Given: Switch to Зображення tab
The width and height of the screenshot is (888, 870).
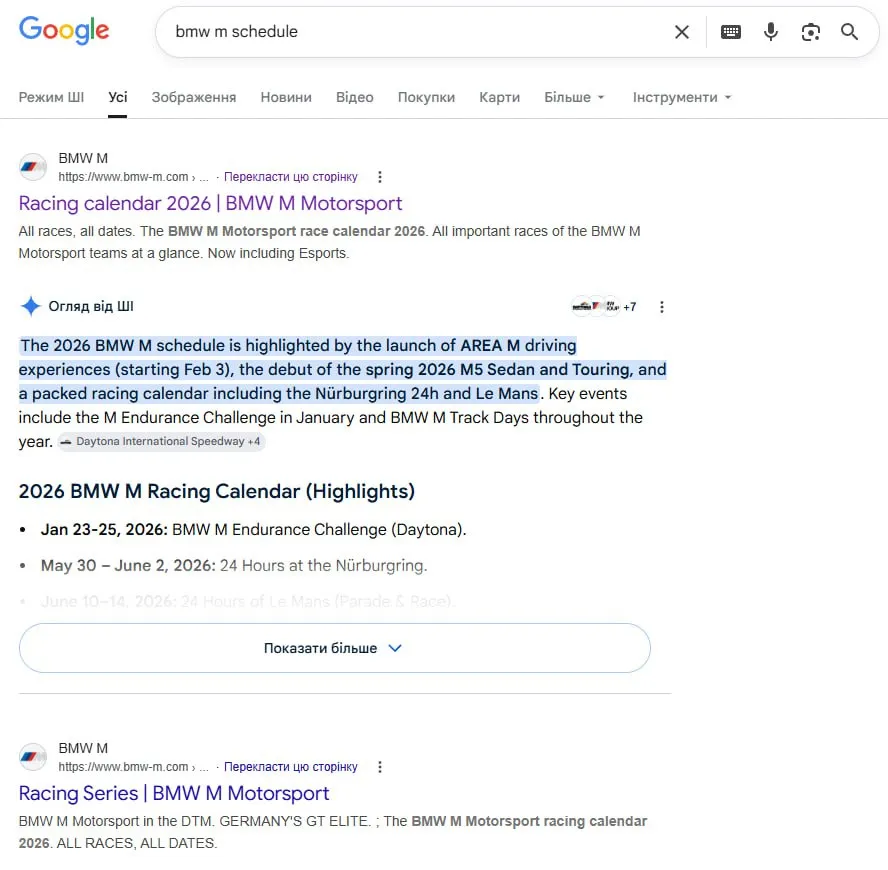Looking at the screenshot, I should [x=194, y=97].
